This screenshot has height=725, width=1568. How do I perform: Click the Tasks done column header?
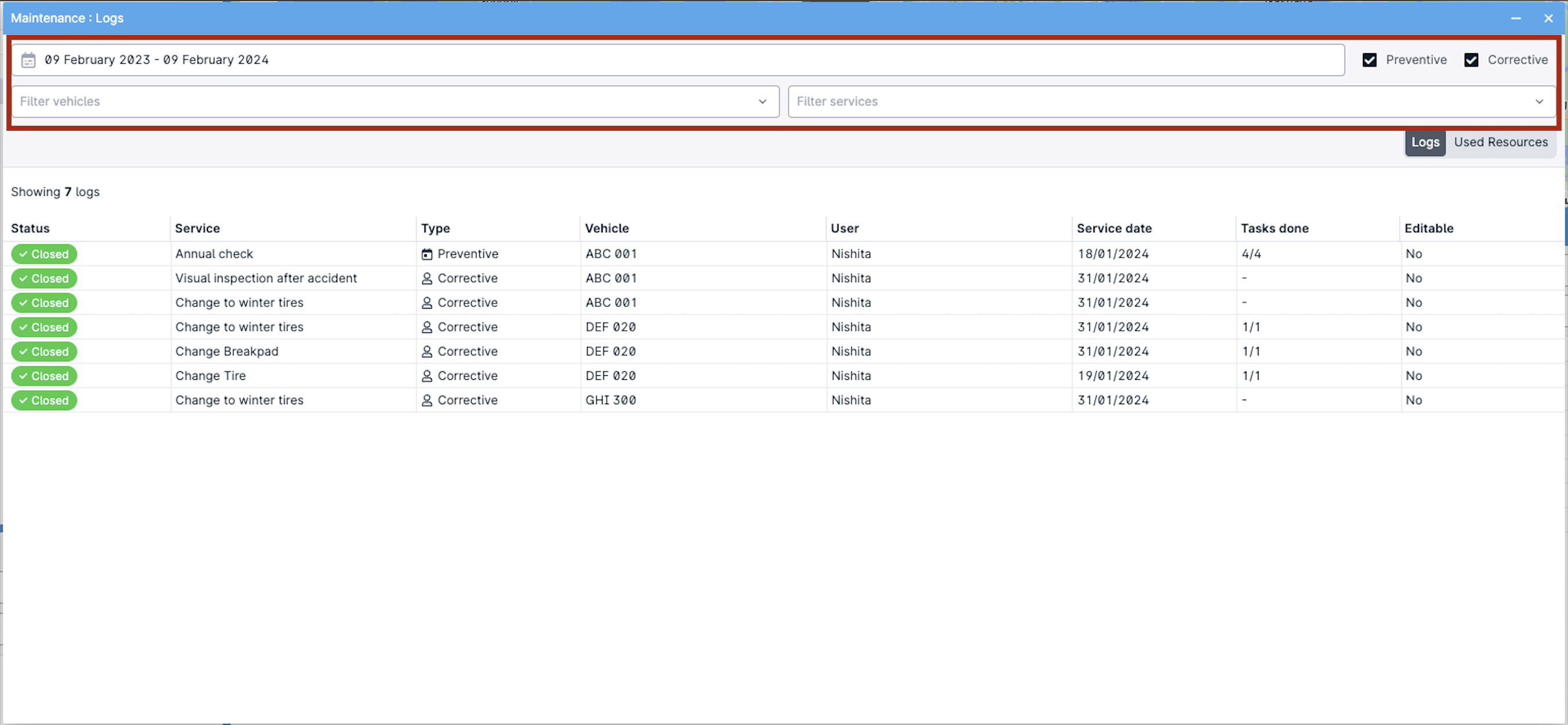click(x=1275, y=228)
